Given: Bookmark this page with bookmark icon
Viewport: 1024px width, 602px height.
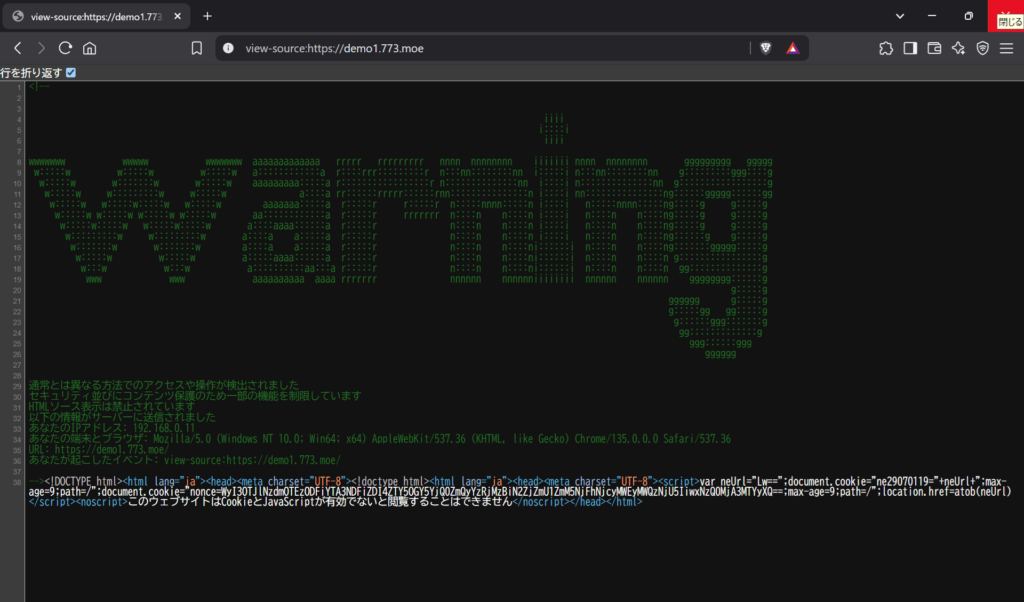Looking at the screenshot, I should point(197,48).
